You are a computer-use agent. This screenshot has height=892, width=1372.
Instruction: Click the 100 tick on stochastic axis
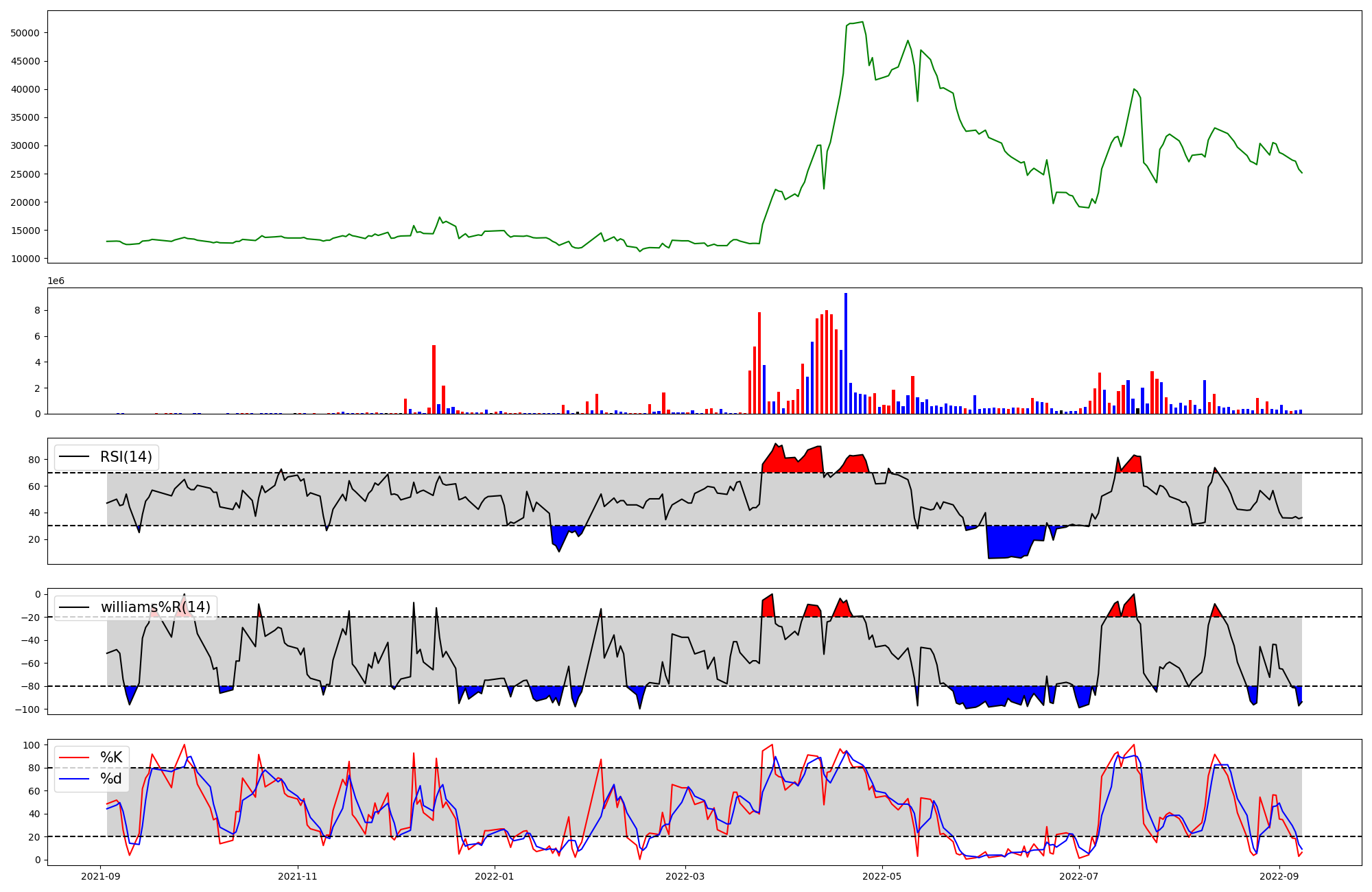click(32, 745)
